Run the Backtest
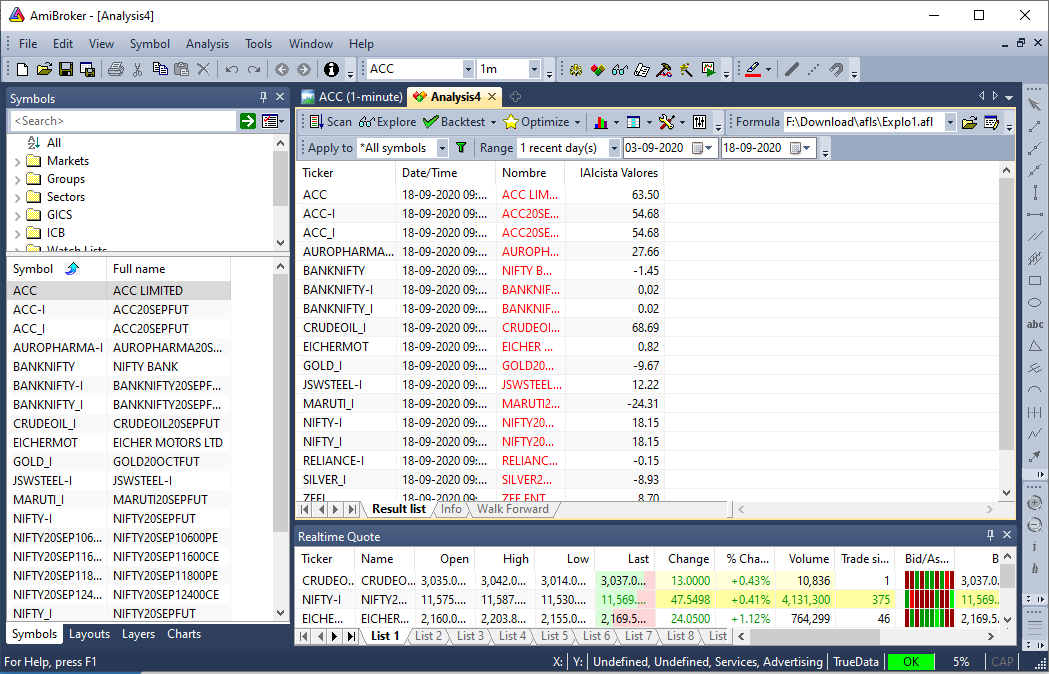This screenshot has height=674, width=1049. (x=454, y=122)
